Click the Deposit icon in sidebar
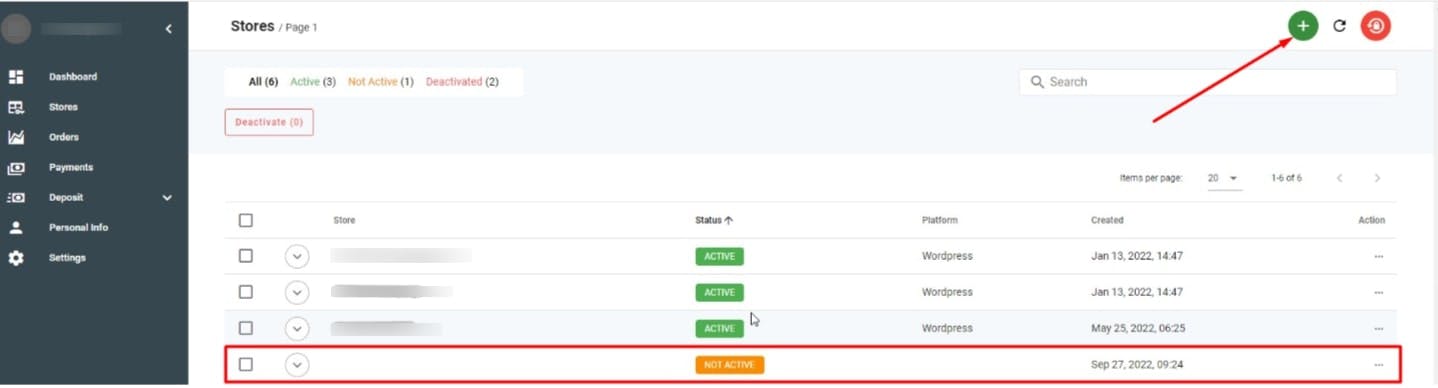Viewport: 1438px width, 388px height. click(16, 197)
